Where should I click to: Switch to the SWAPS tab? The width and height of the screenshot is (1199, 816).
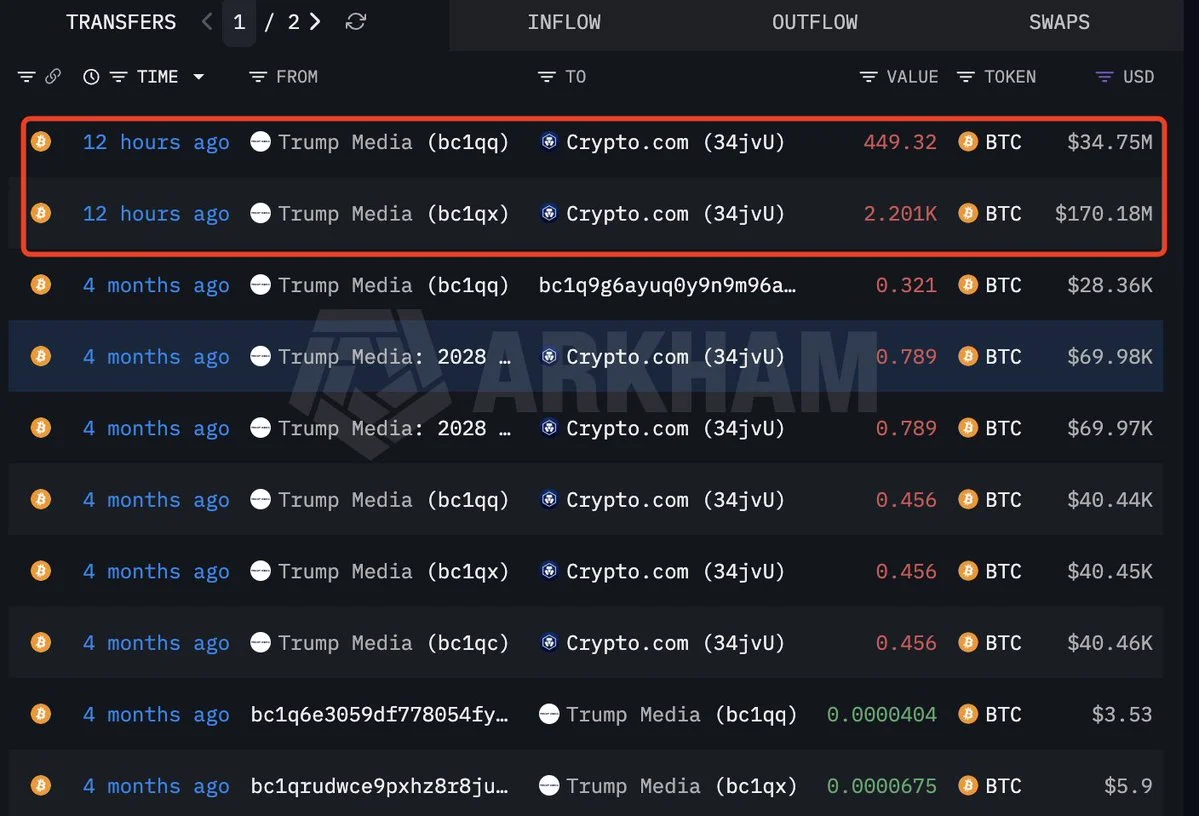click(1059, 22)
